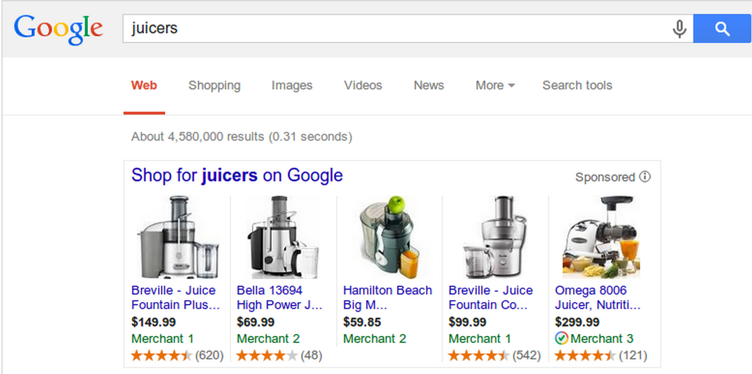
Task: Click the star rating with 121 reviews
Action: pos(585,356)
